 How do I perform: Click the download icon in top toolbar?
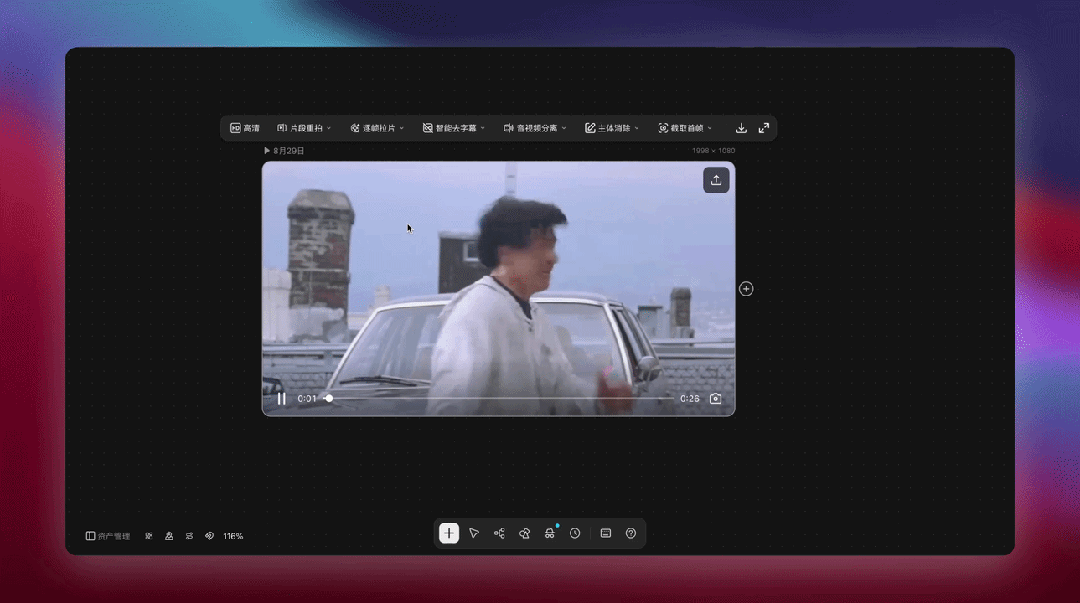(x=741, y=128)
